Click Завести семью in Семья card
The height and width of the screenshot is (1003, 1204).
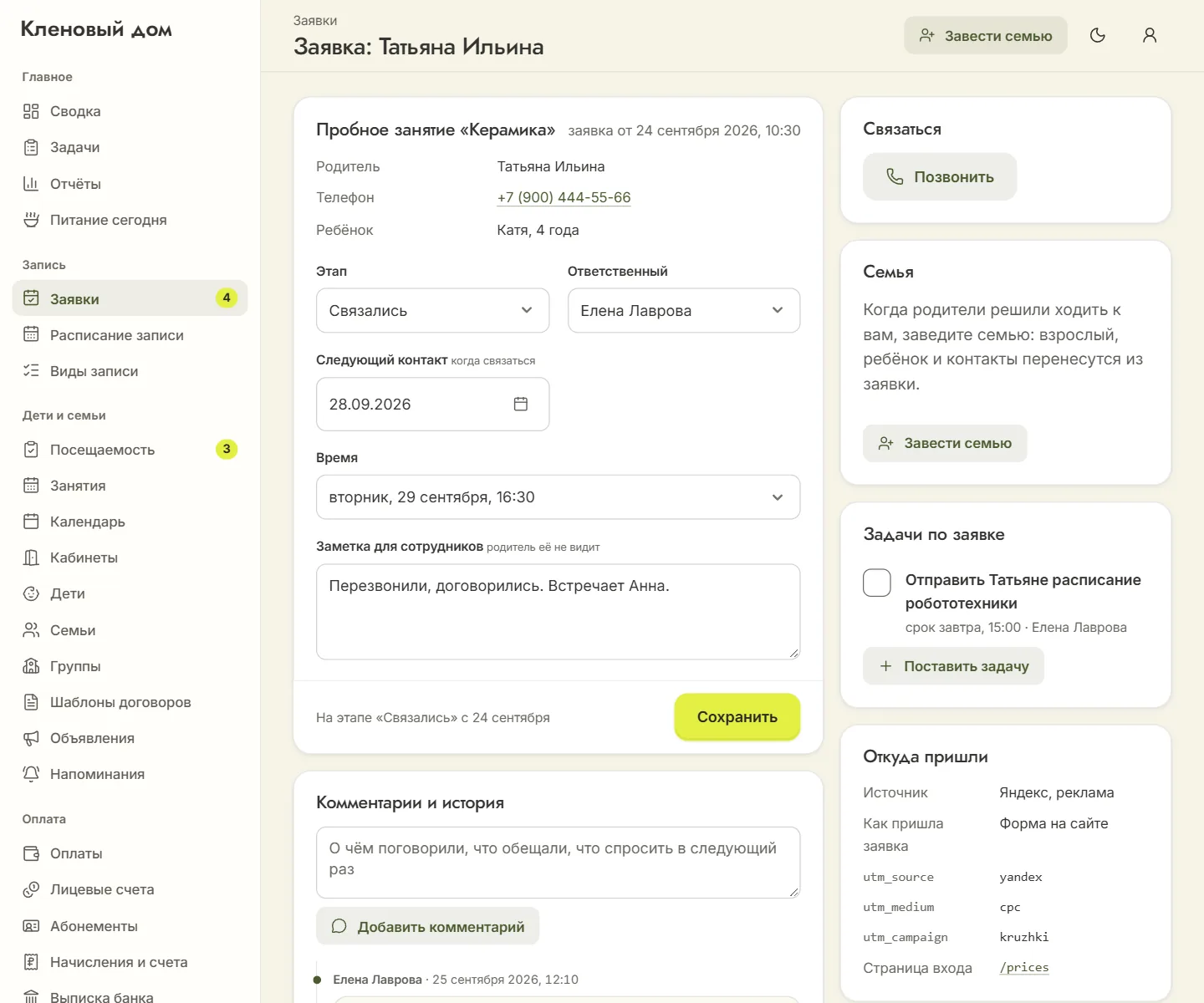945,443
